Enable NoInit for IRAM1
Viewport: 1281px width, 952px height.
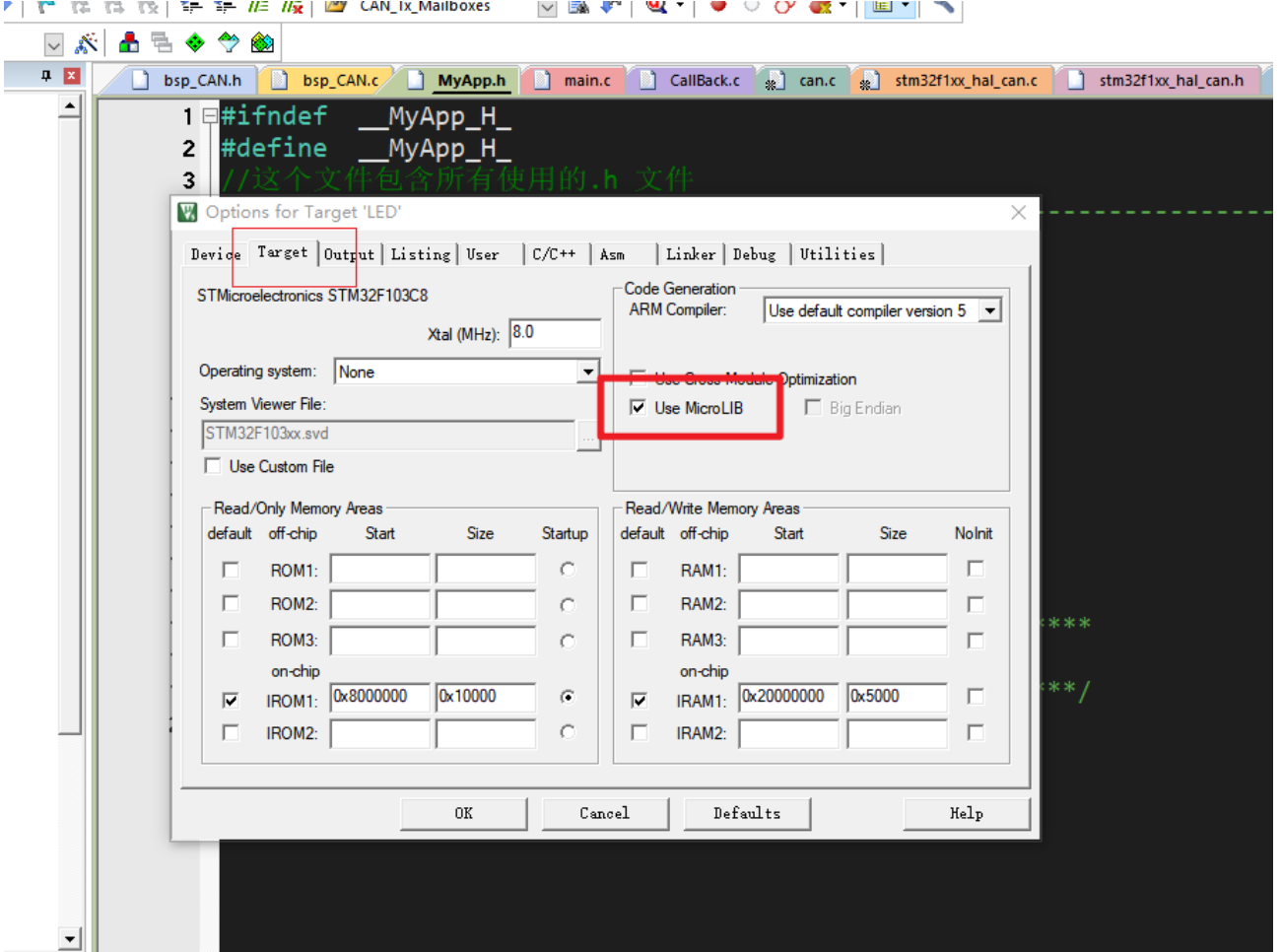(976, 697)
